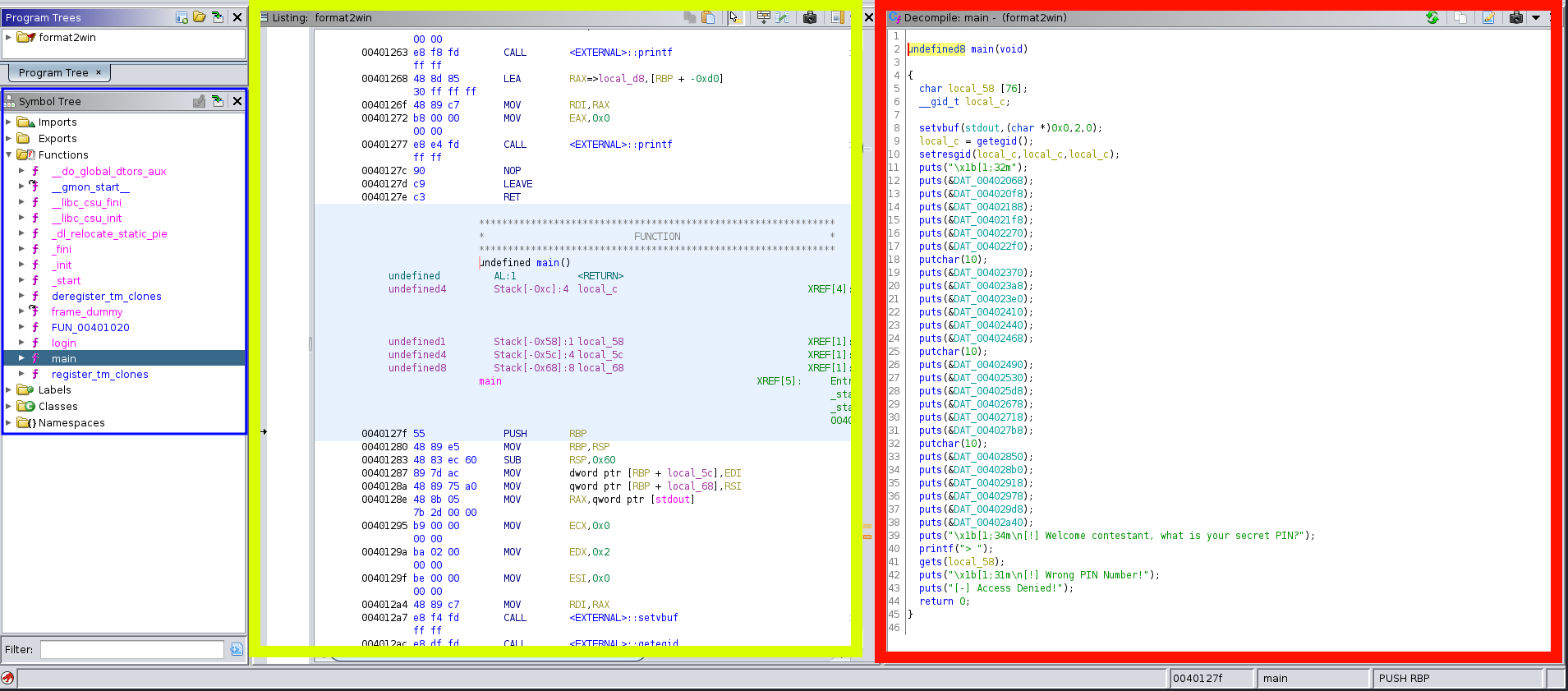Select the register_tm_clones function
The height and width of the screenshot is (691, 1568).
point(99,374)
